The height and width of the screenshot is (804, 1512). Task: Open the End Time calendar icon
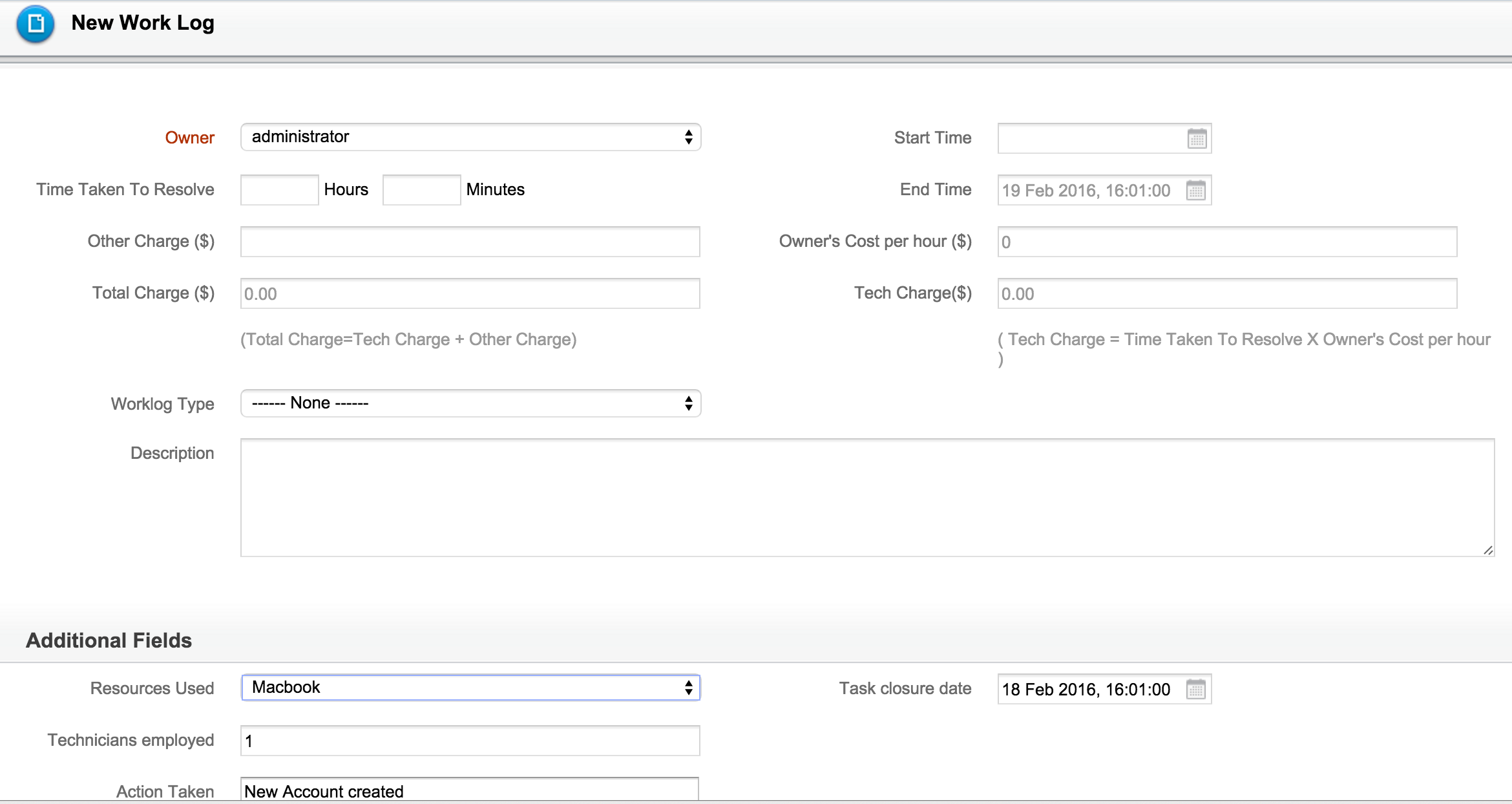tap(1195, 191)
